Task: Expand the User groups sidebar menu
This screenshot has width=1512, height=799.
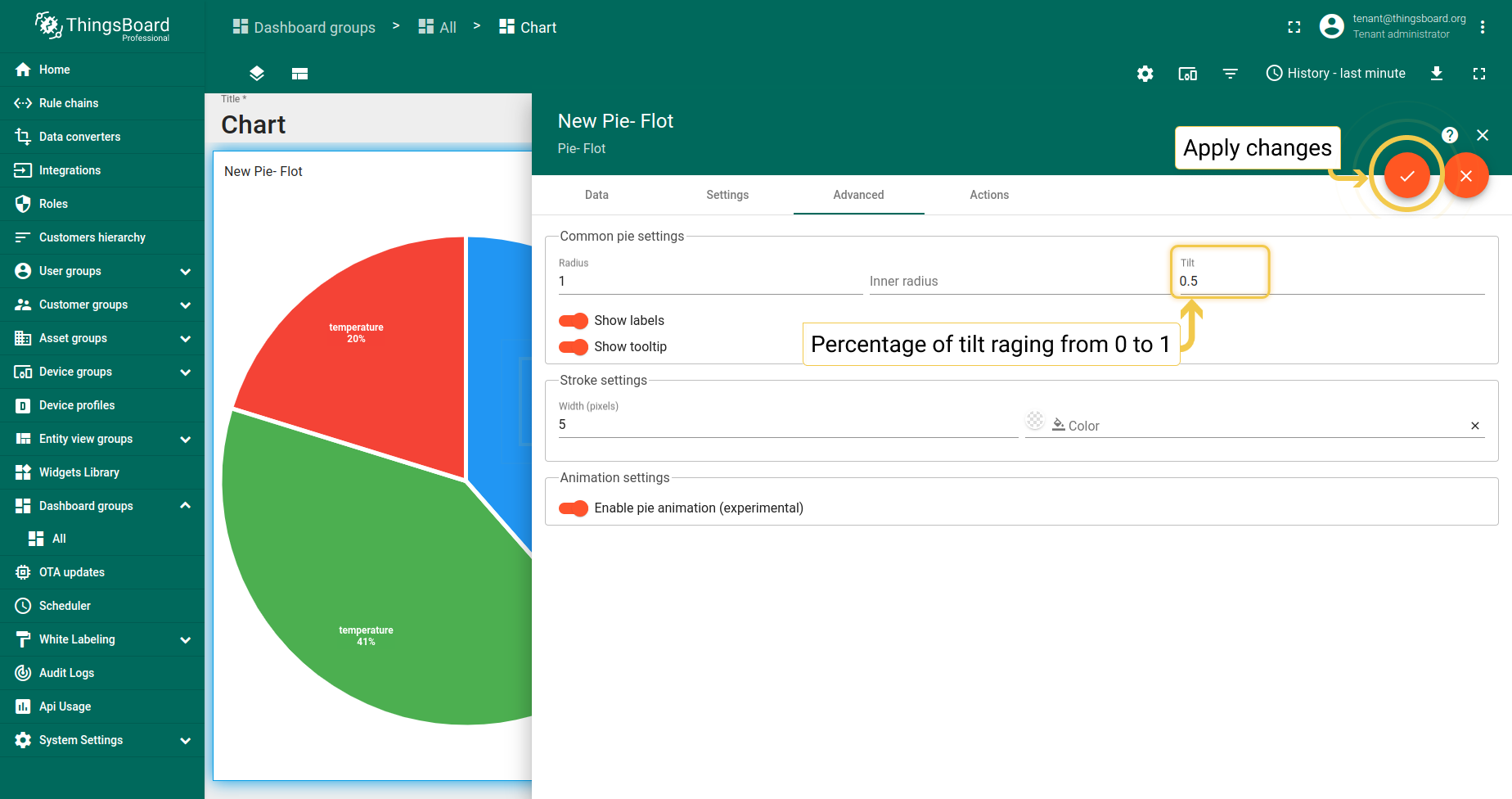Action: (185, 271)
